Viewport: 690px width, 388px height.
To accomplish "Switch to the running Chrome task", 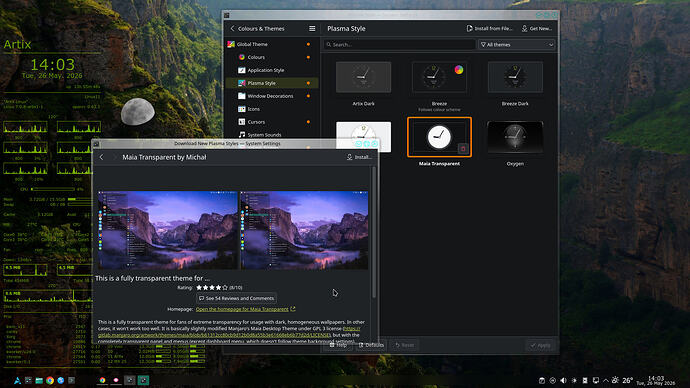I will (x=102, y=380).
